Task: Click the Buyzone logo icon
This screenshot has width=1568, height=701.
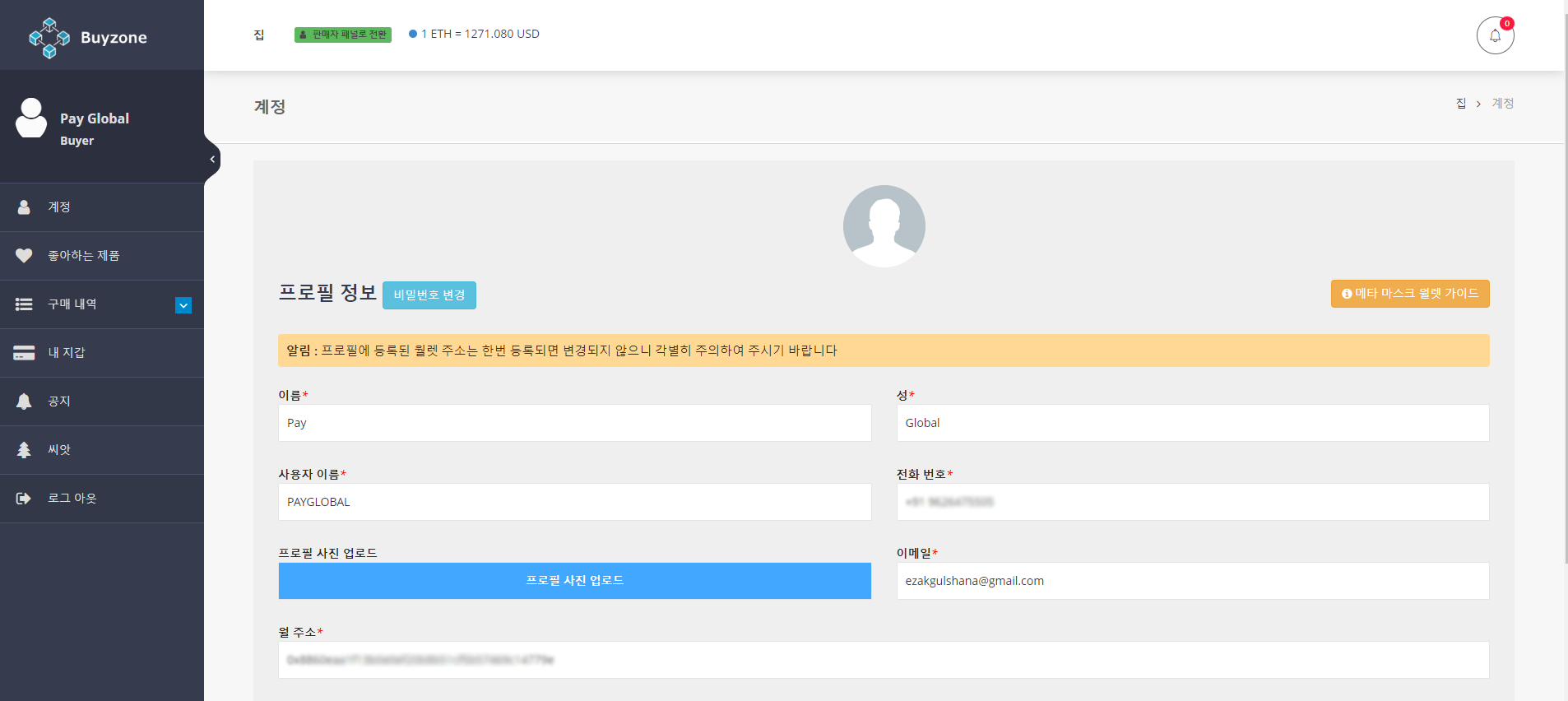Action: [x=49, y=38]
